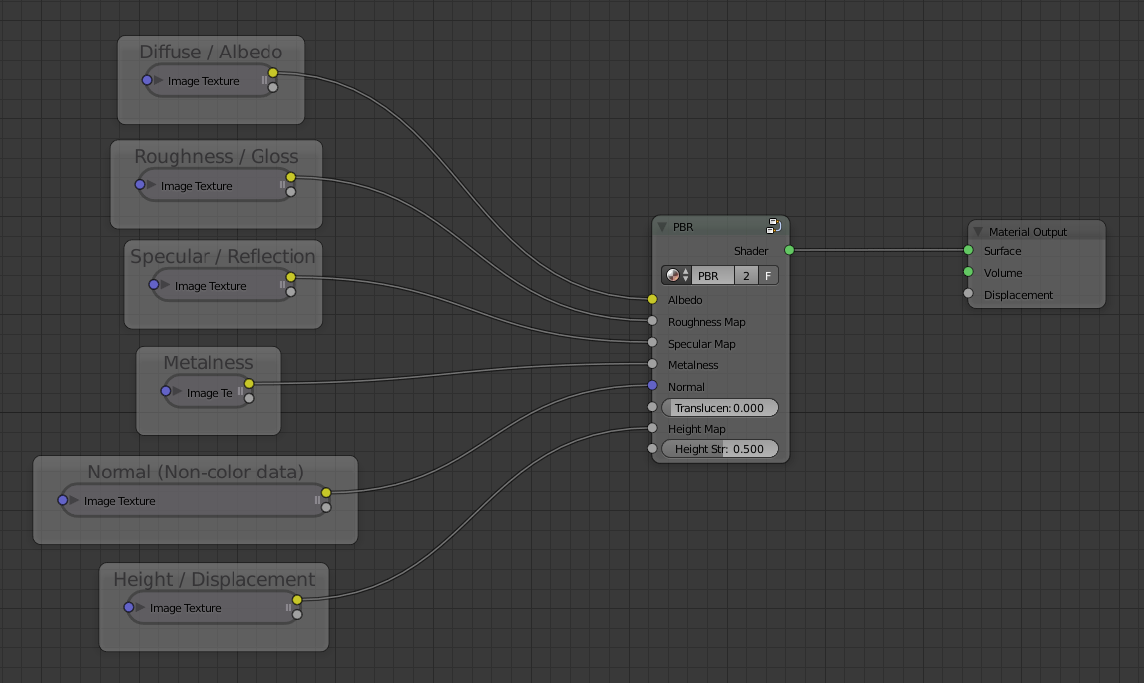Click Specular / Reflection blue vector input socket
Image resolution: width=1144 pixels, height=683 pixels.
[153, 285]
